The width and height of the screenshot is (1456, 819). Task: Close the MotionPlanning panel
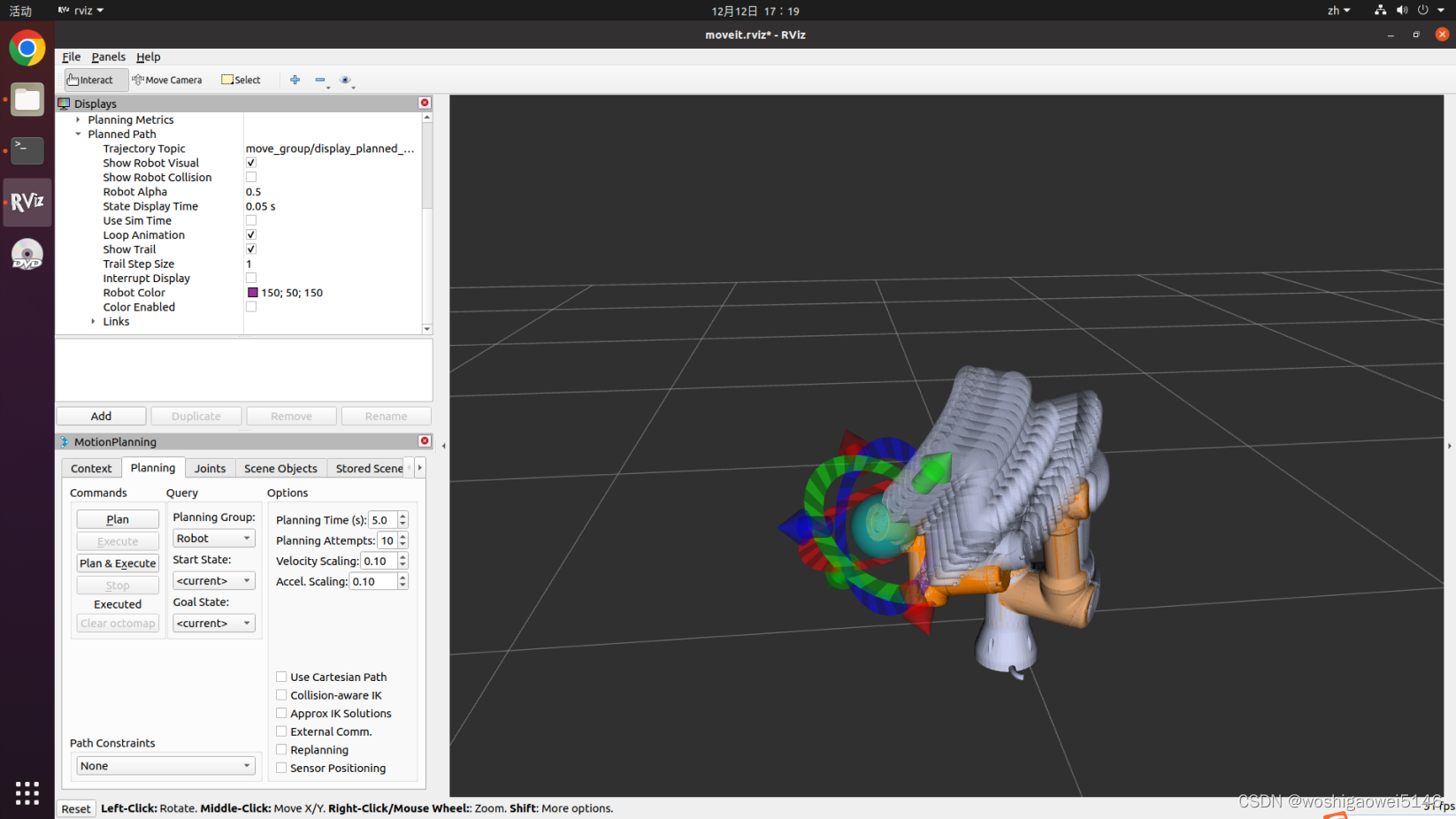click(x=425, y=440)
